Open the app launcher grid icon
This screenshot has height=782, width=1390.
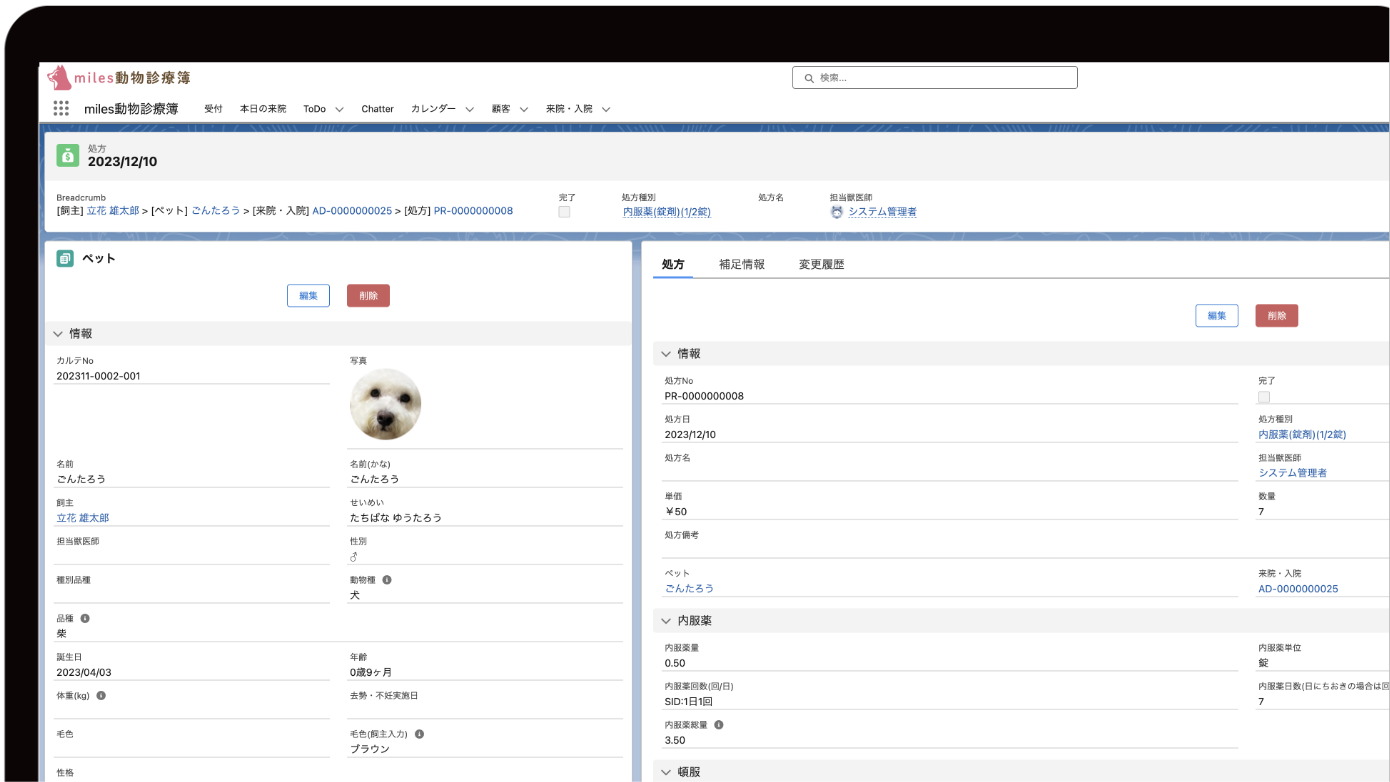click(x=61, y=108)
